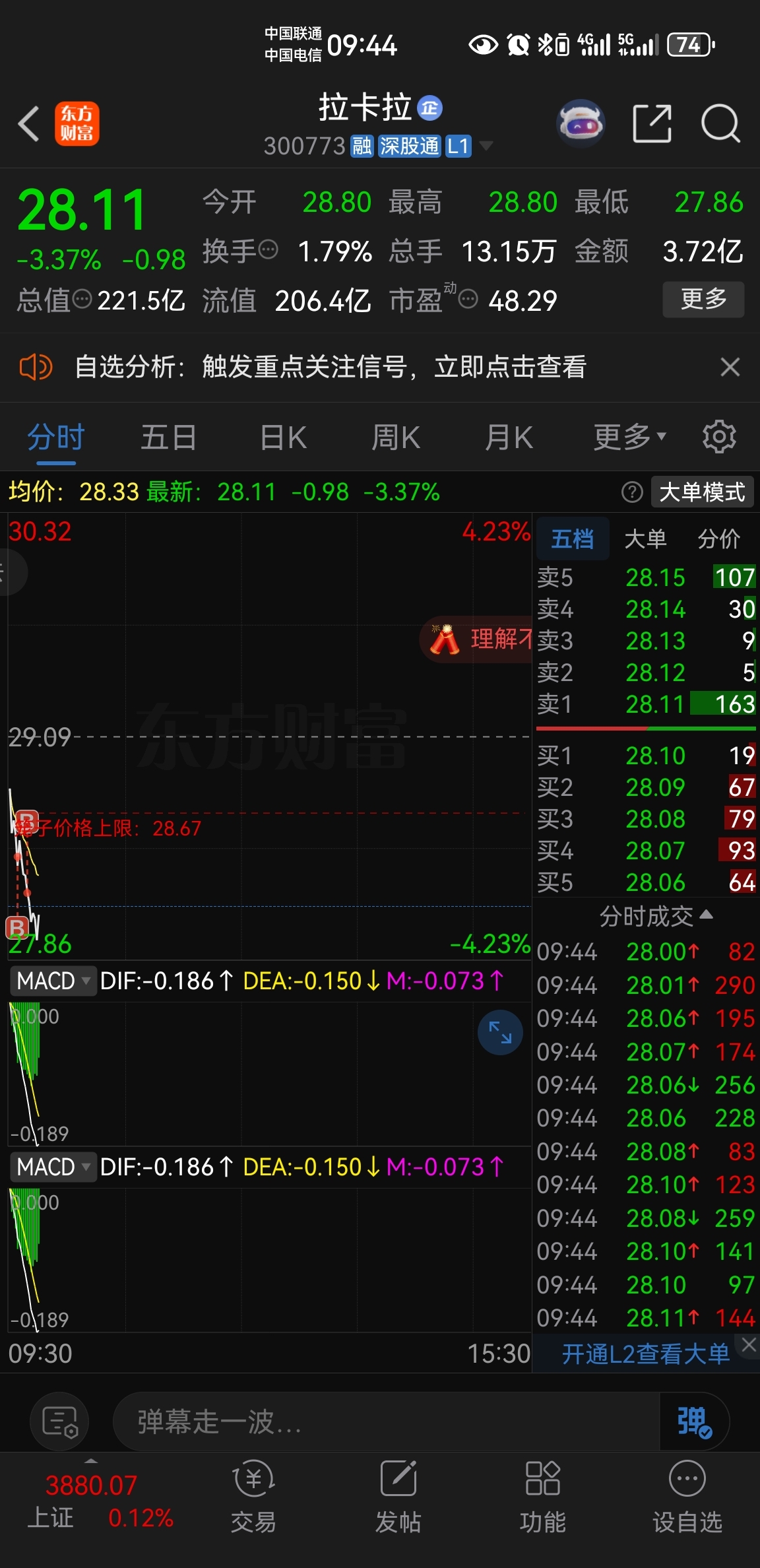Tap the 买5 price 28.06 row
760x1568 pixels.
pyautogui.click(x=646, y=882)
